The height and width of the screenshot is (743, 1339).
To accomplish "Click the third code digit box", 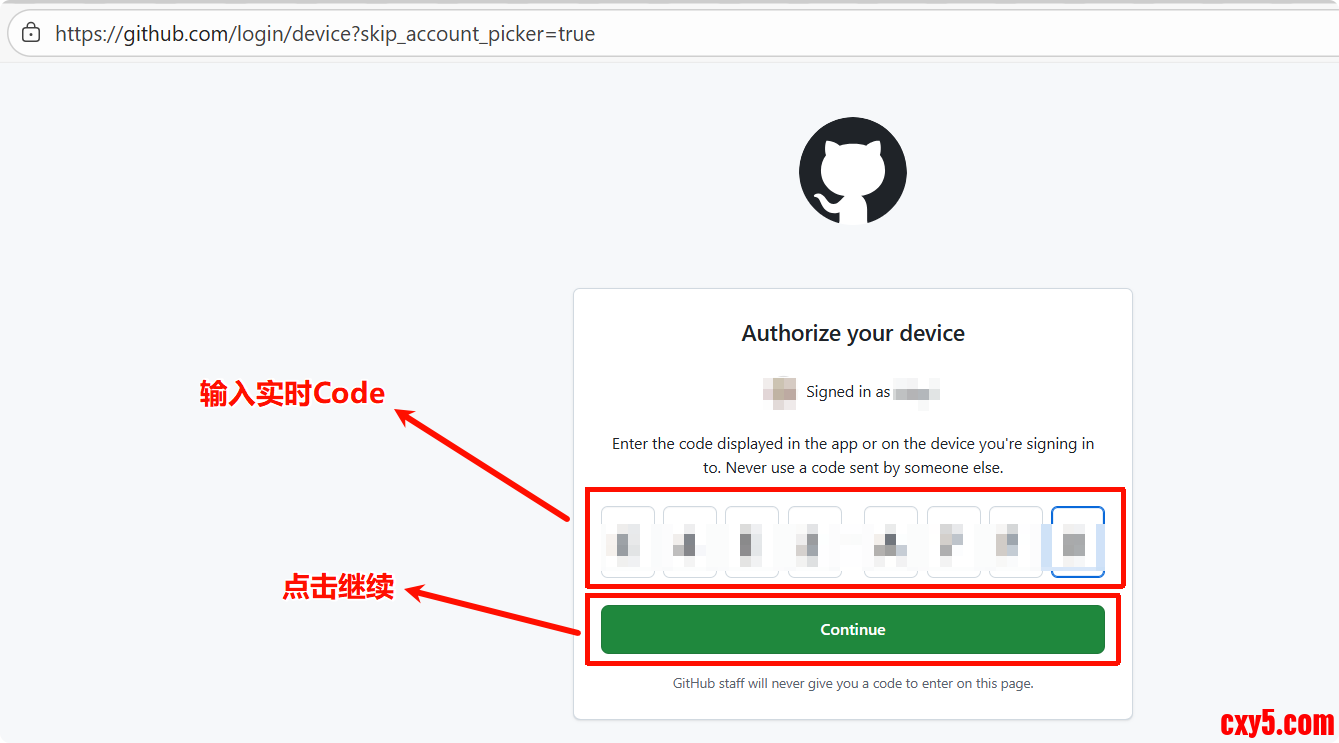I will click(x=752, y=542).
